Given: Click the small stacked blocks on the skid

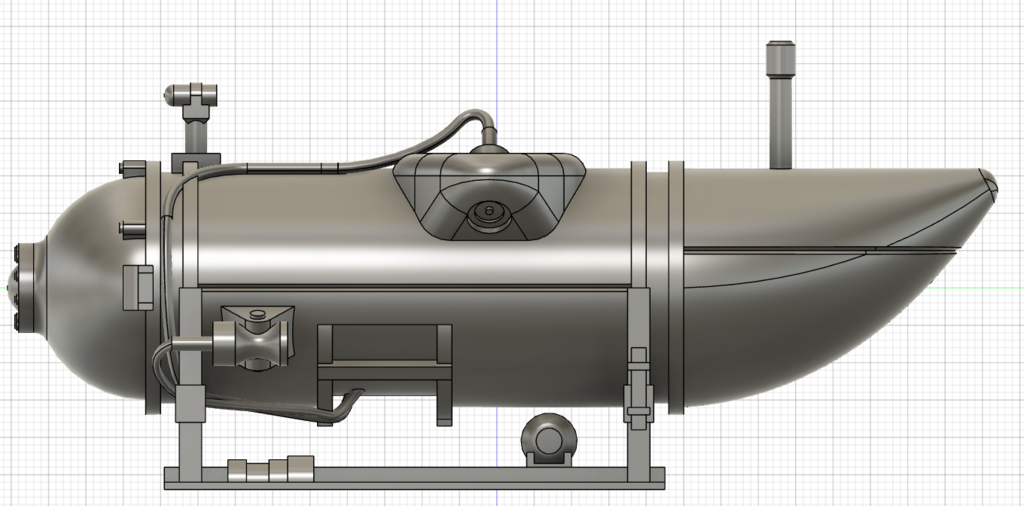Looking at the screenshot, I should tap(270, 469).
